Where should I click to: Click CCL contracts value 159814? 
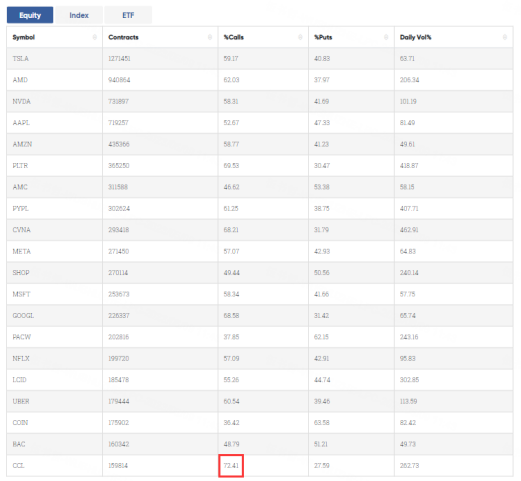click(118, 466)
